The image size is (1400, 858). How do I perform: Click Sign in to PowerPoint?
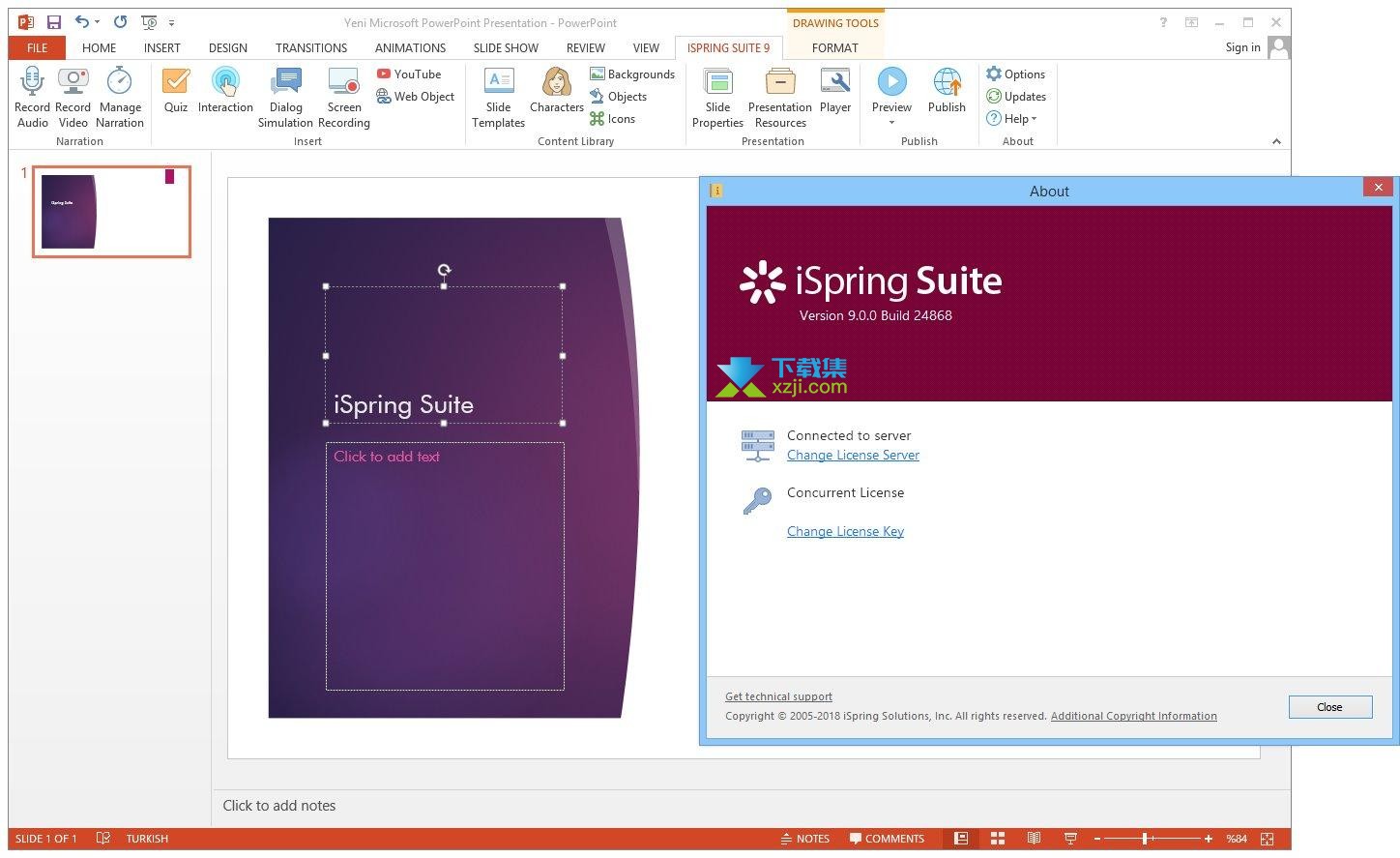pos(1242,47)
